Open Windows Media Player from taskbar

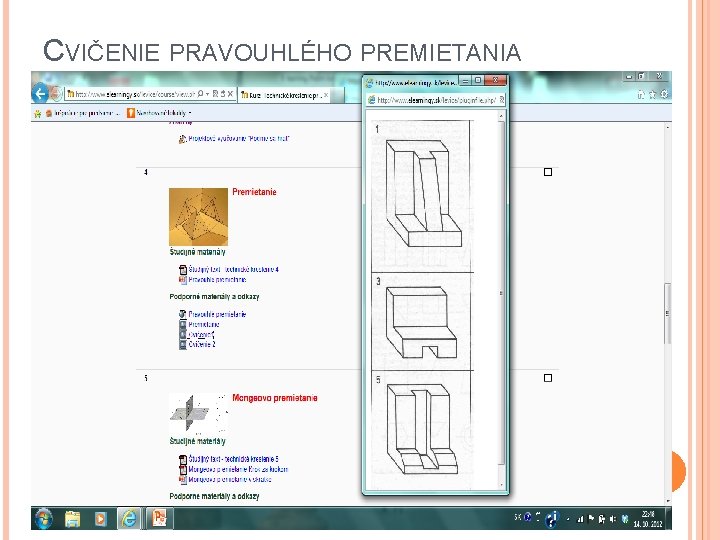click(x=100, y=519)
